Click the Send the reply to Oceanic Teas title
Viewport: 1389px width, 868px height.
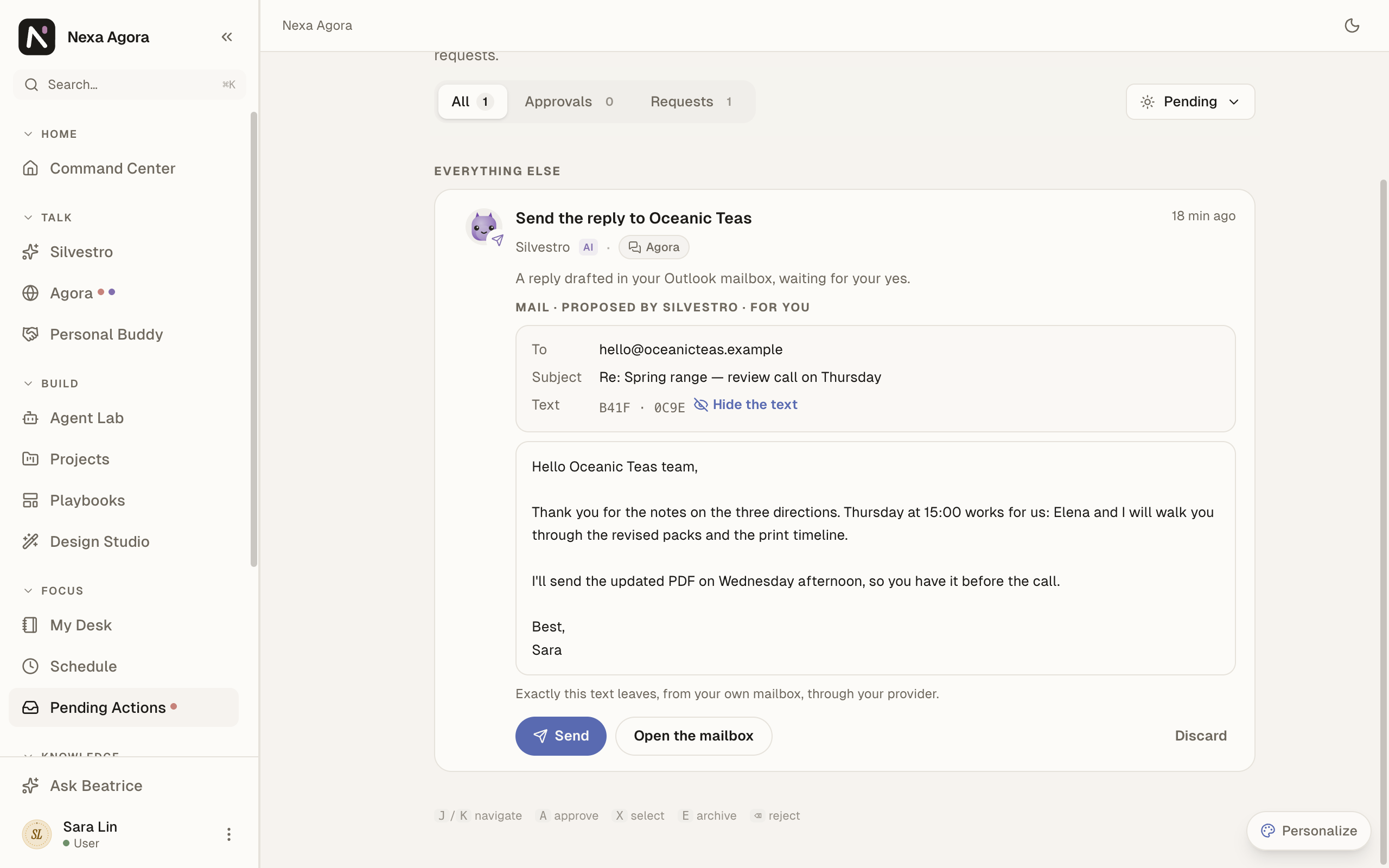coord(634,218)
